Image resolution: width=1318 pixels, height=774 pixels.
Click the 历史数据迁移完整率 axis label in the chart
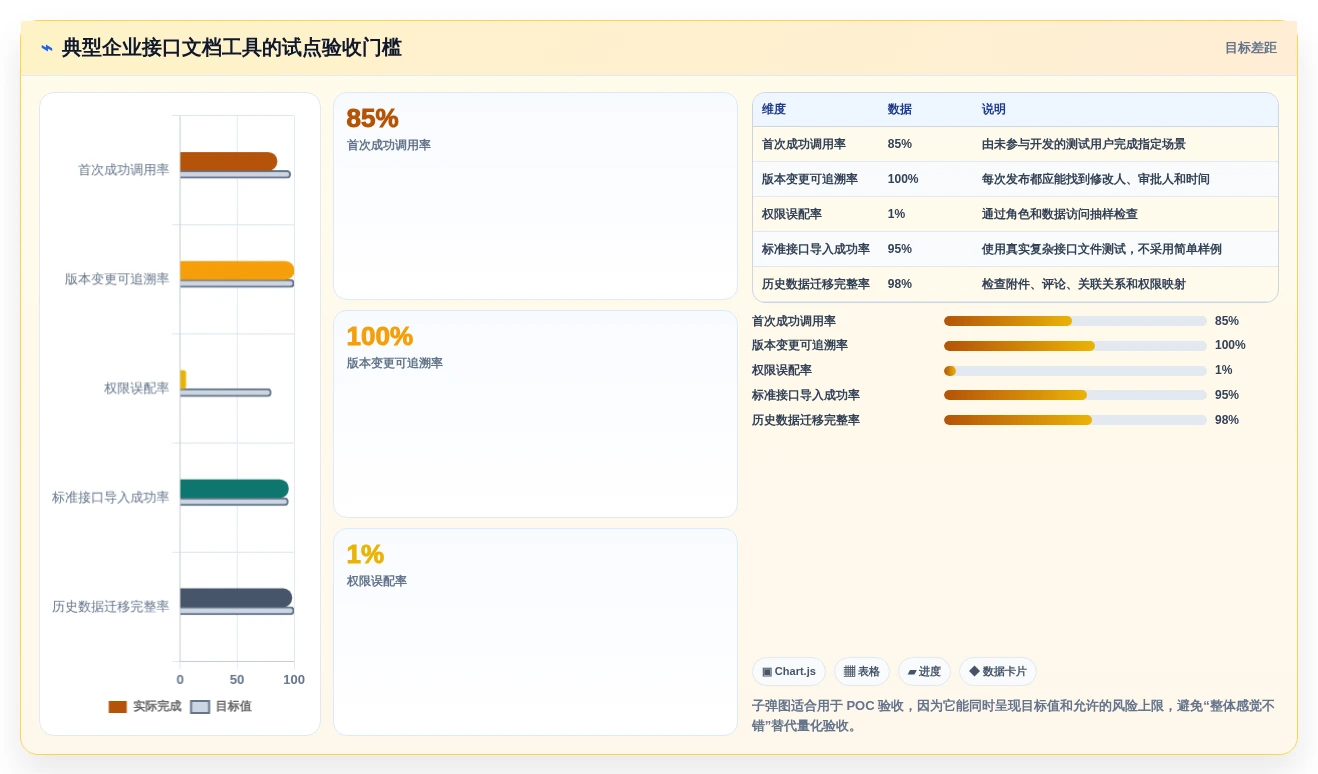pyautogui.click(x=111, y=606)
